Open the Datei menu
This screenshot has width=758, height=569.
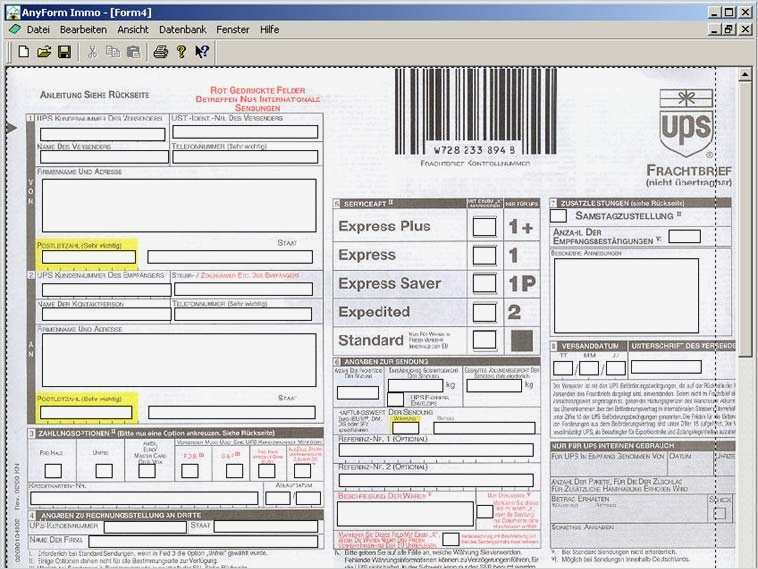pos(38,29)
